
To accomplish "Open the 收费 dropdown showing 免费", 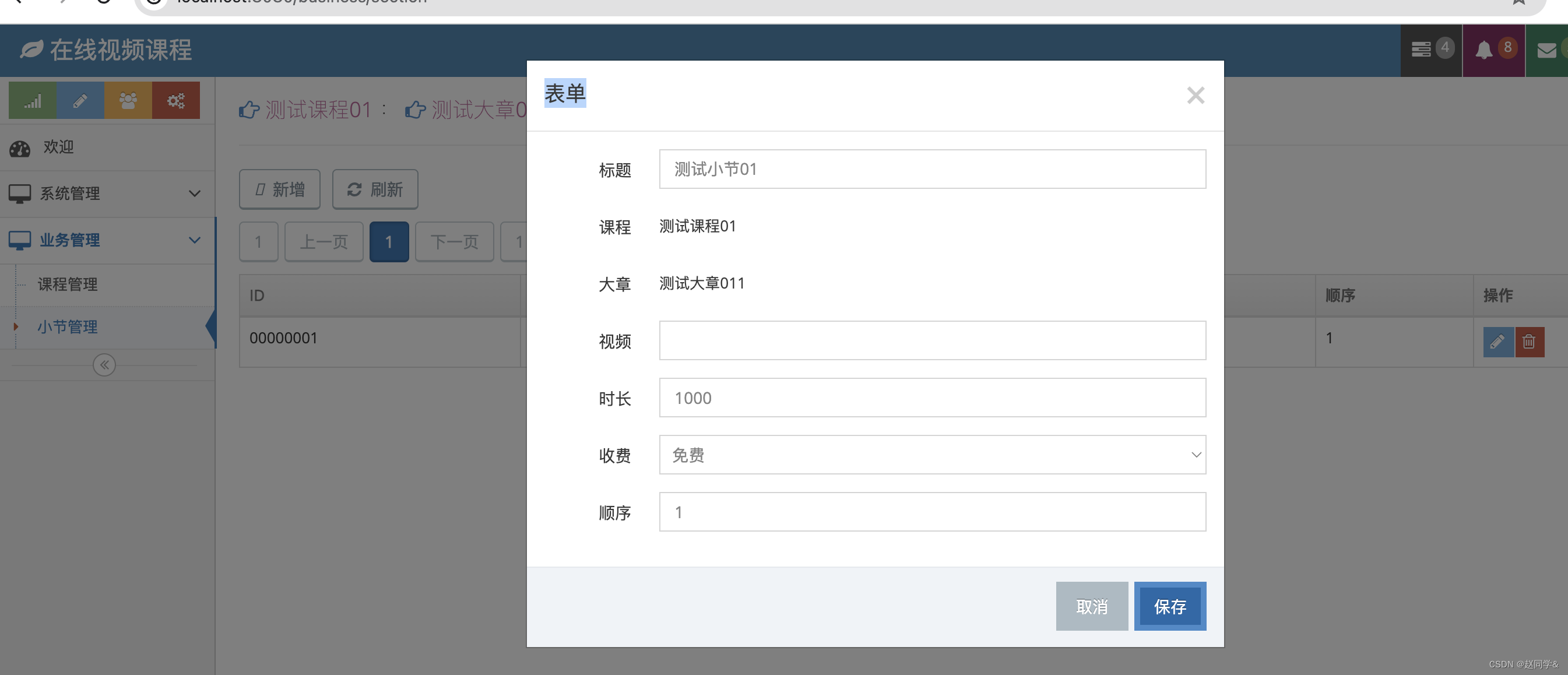I will click(x=932, y=455).
